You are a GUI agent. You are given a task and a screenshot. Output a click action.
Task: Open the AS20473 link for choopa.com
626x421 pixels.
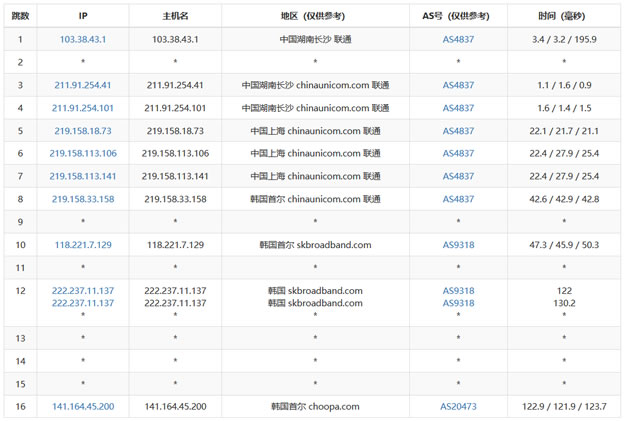click(x=458, y=407)
